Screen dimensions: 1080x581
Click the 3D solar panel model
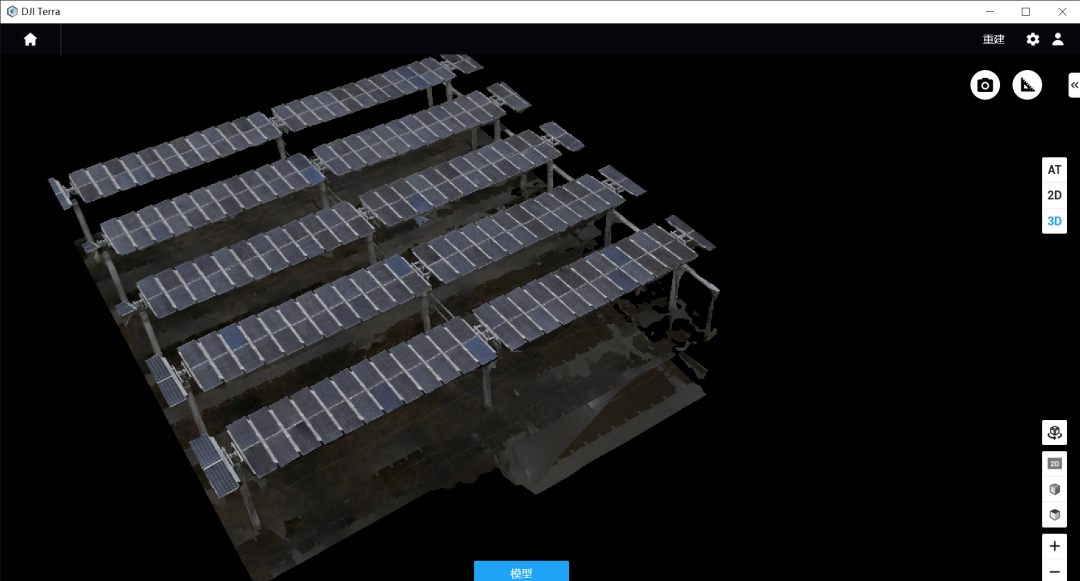pos(380,280)
